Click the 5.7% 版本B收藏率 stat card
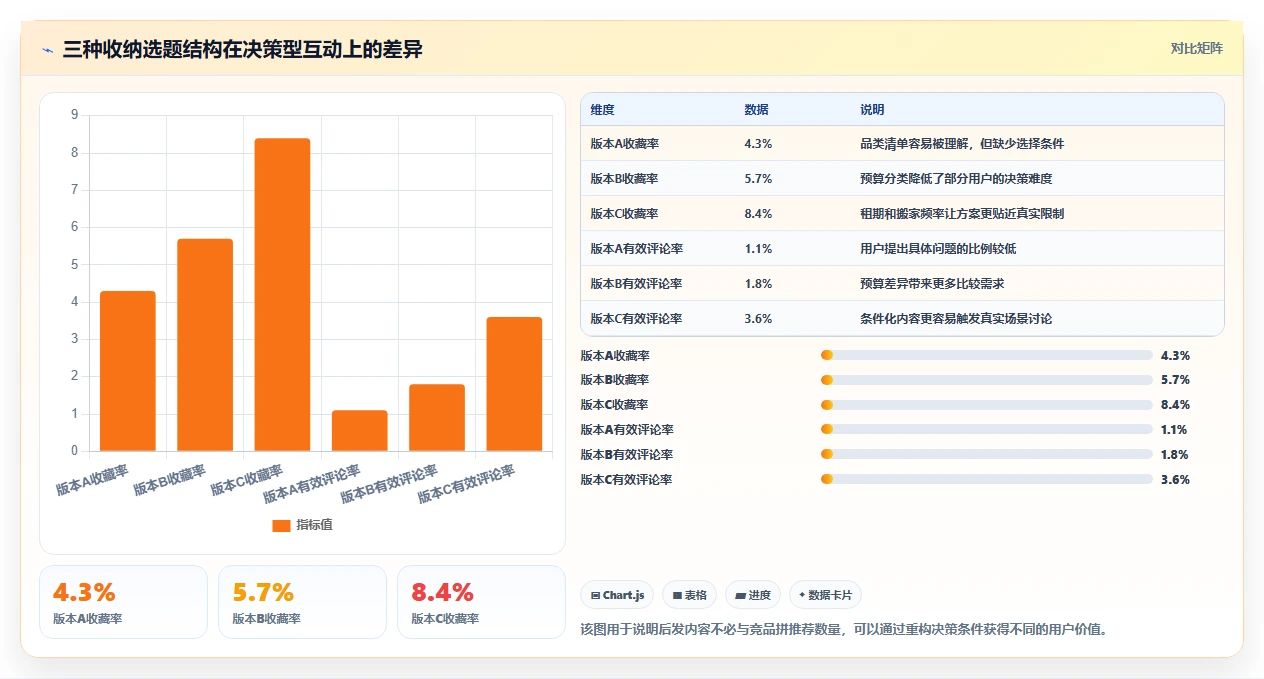Viewport: 1264px width, 679px height. click(x=302, y=602)
